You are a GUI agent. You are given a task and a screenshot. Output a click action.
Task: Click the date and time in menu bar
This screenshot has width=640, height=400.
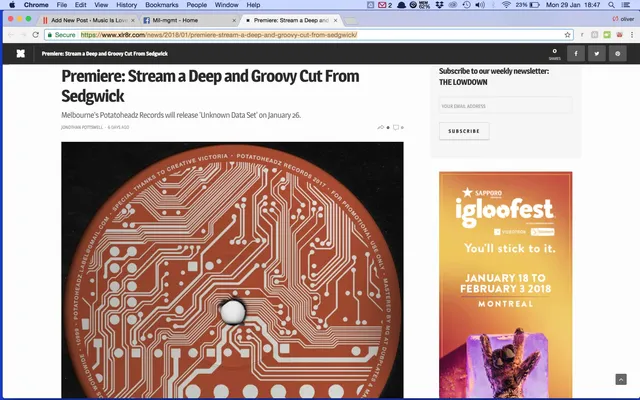coord(573,5)
